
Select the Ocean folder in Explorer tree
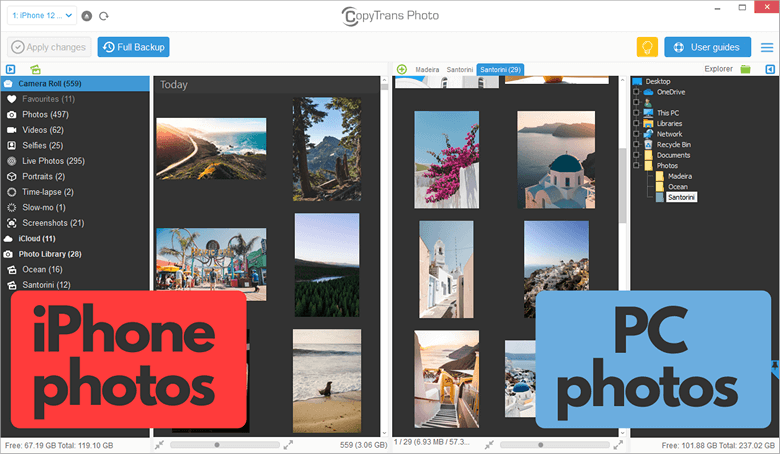click(x=678, y=186)
